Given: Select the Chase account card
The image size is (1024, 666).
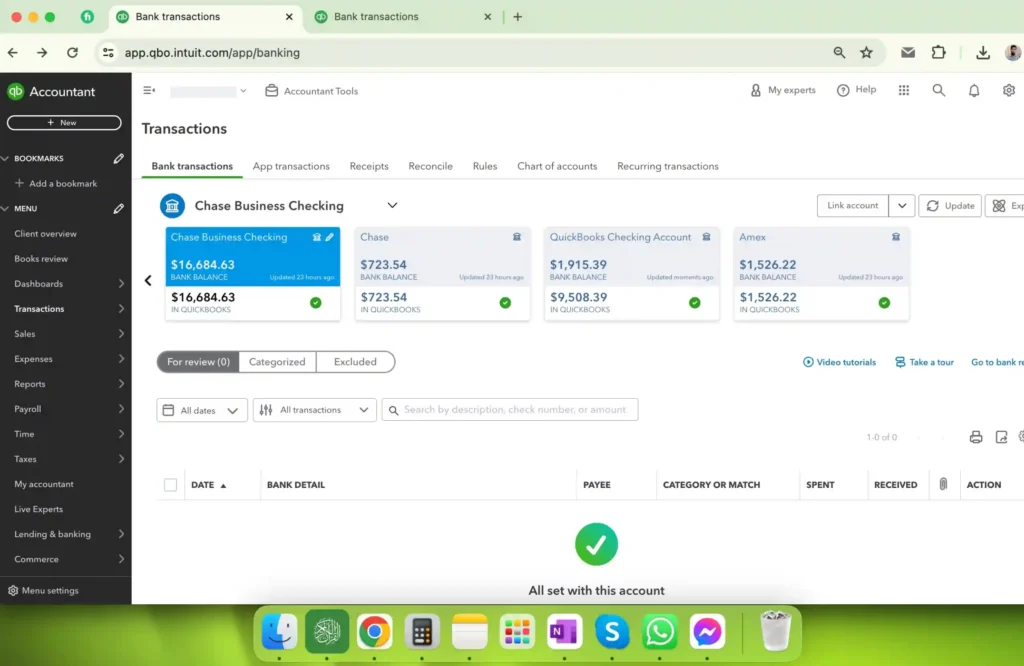Looking at the screenshot, I should pos(442,274).
